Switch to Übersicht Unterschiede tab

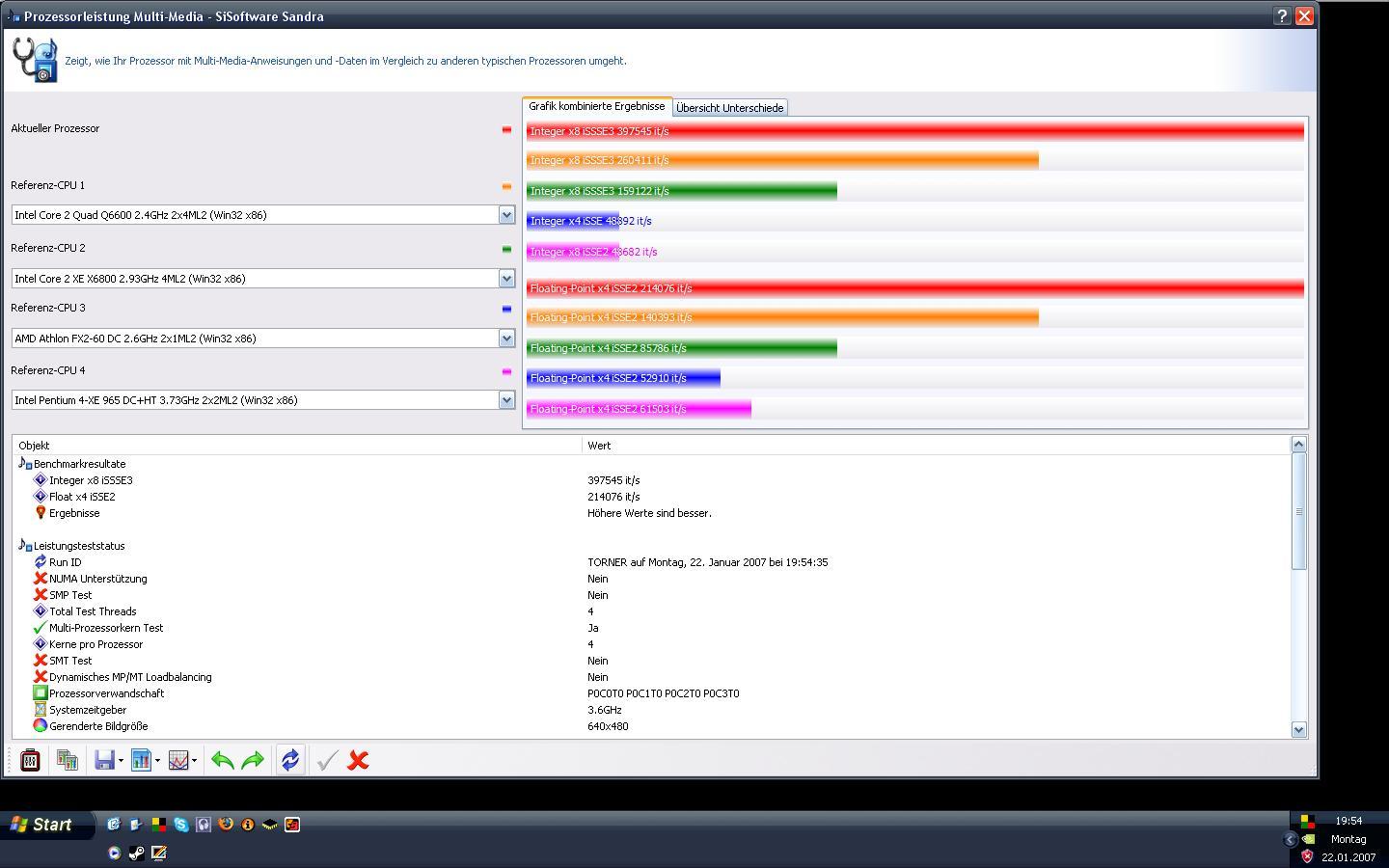coord(729,108)
